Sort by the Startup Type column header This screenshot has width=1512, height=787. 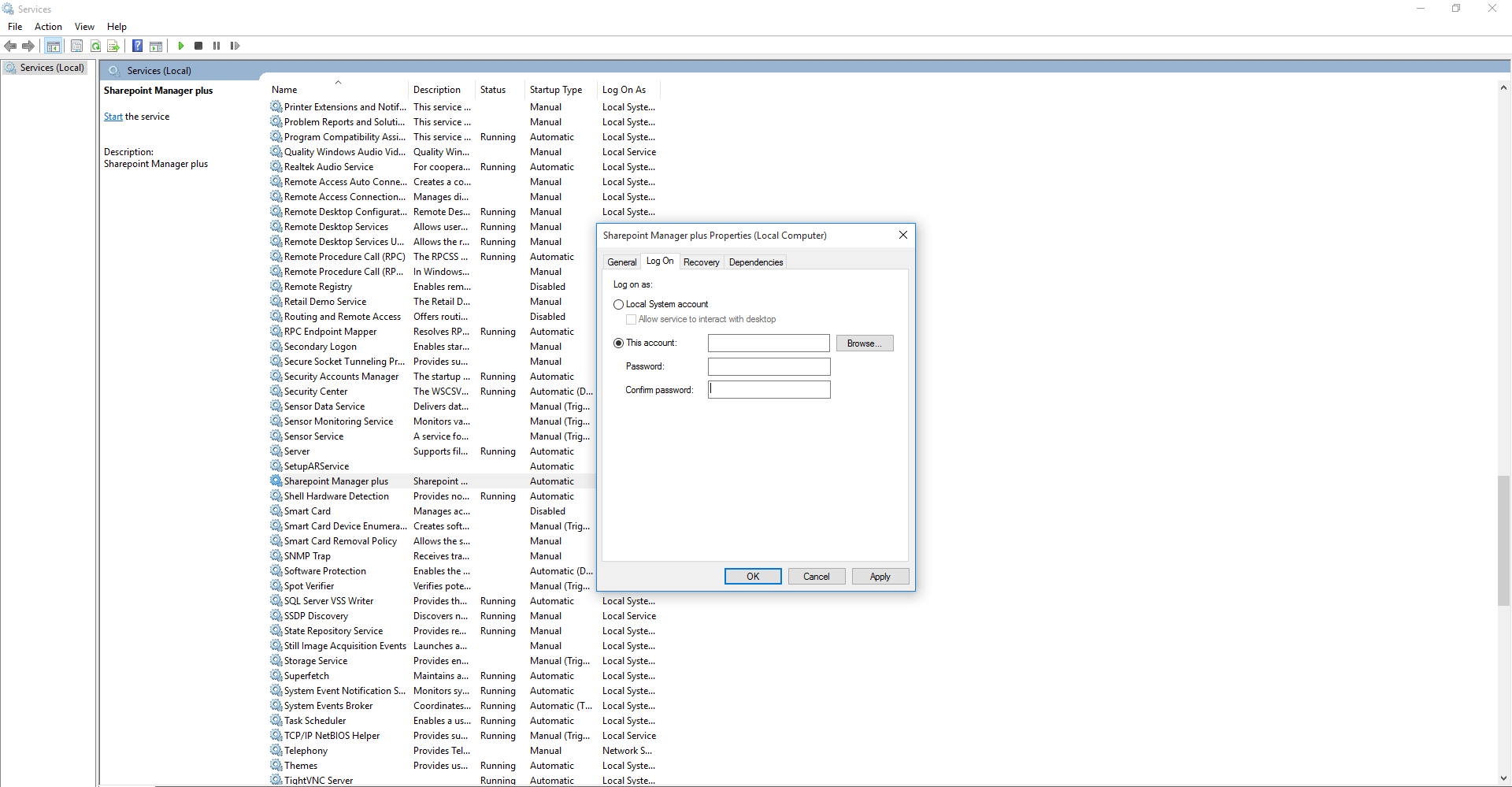point(561,90)
